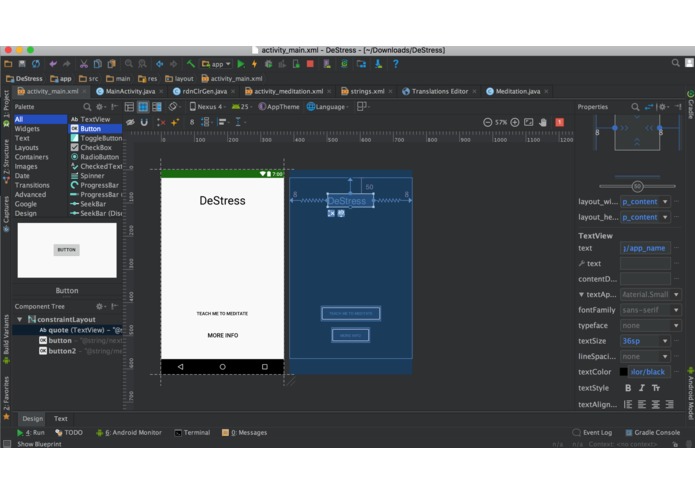Viewport: 695px width, 494px height.
Task: Click the Undo arrow icon
Action: coord(53,64)
